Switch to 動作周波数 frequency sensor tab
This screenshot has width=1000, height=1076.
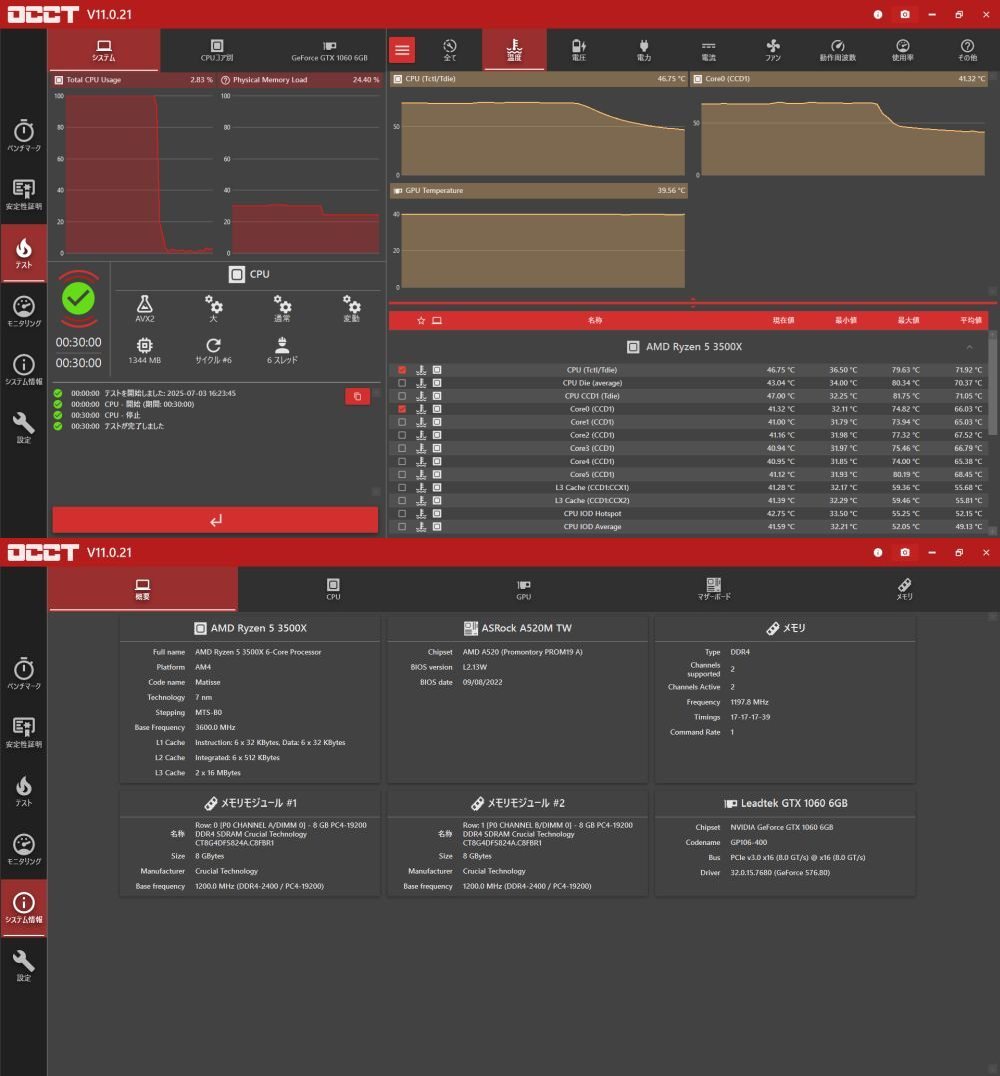(x=837, y=50)
